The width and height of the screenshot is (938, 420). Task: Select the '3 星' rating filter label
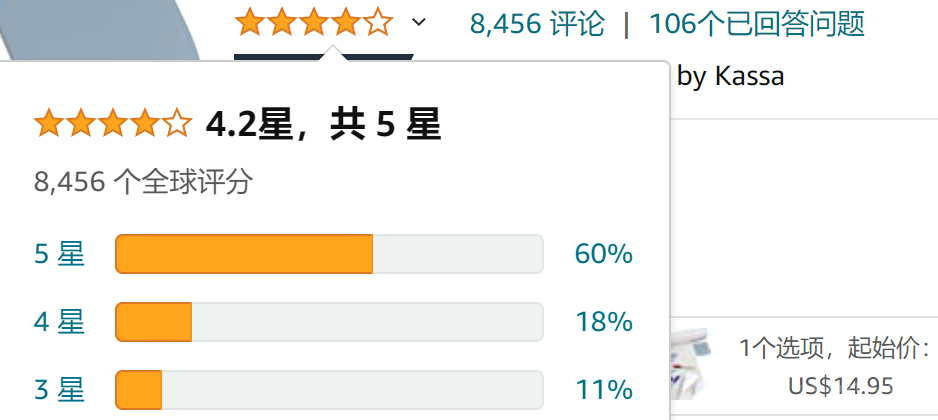tap(60, 389)
